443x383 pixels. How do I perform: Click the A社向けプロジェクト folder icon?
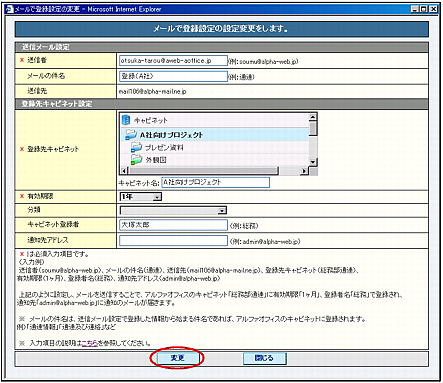pos(131,135)
